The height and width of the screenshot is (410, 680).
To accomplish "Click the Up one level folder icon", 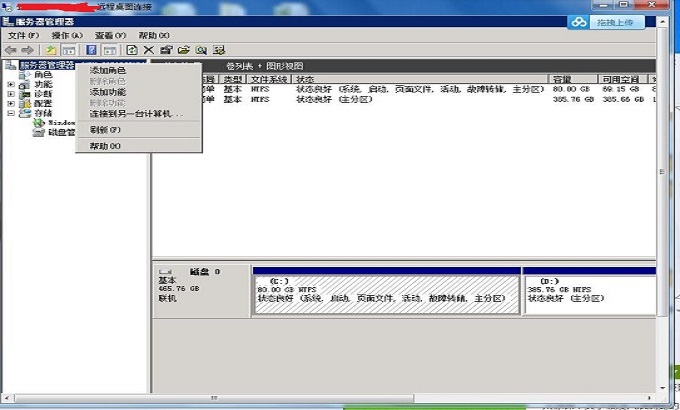I will (x=50, y=49).
